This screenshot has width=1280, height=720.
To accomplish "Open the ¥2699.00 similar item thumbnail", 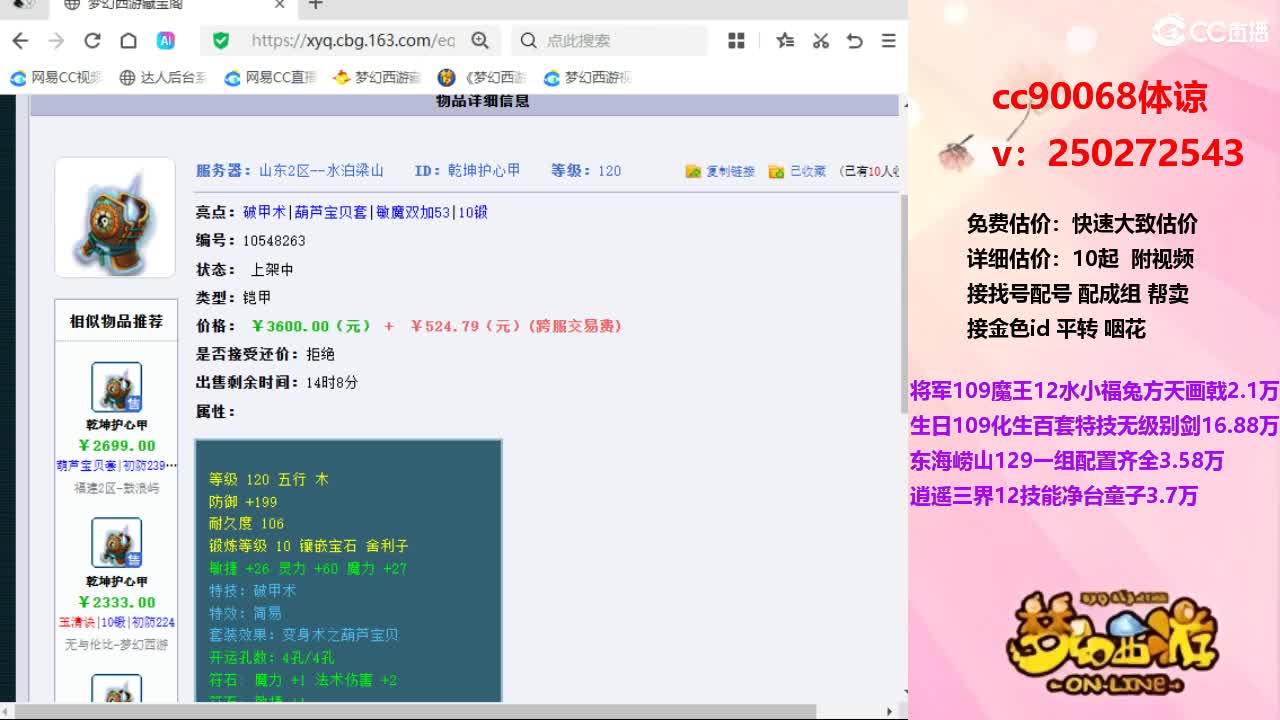I will click(116, 387).
